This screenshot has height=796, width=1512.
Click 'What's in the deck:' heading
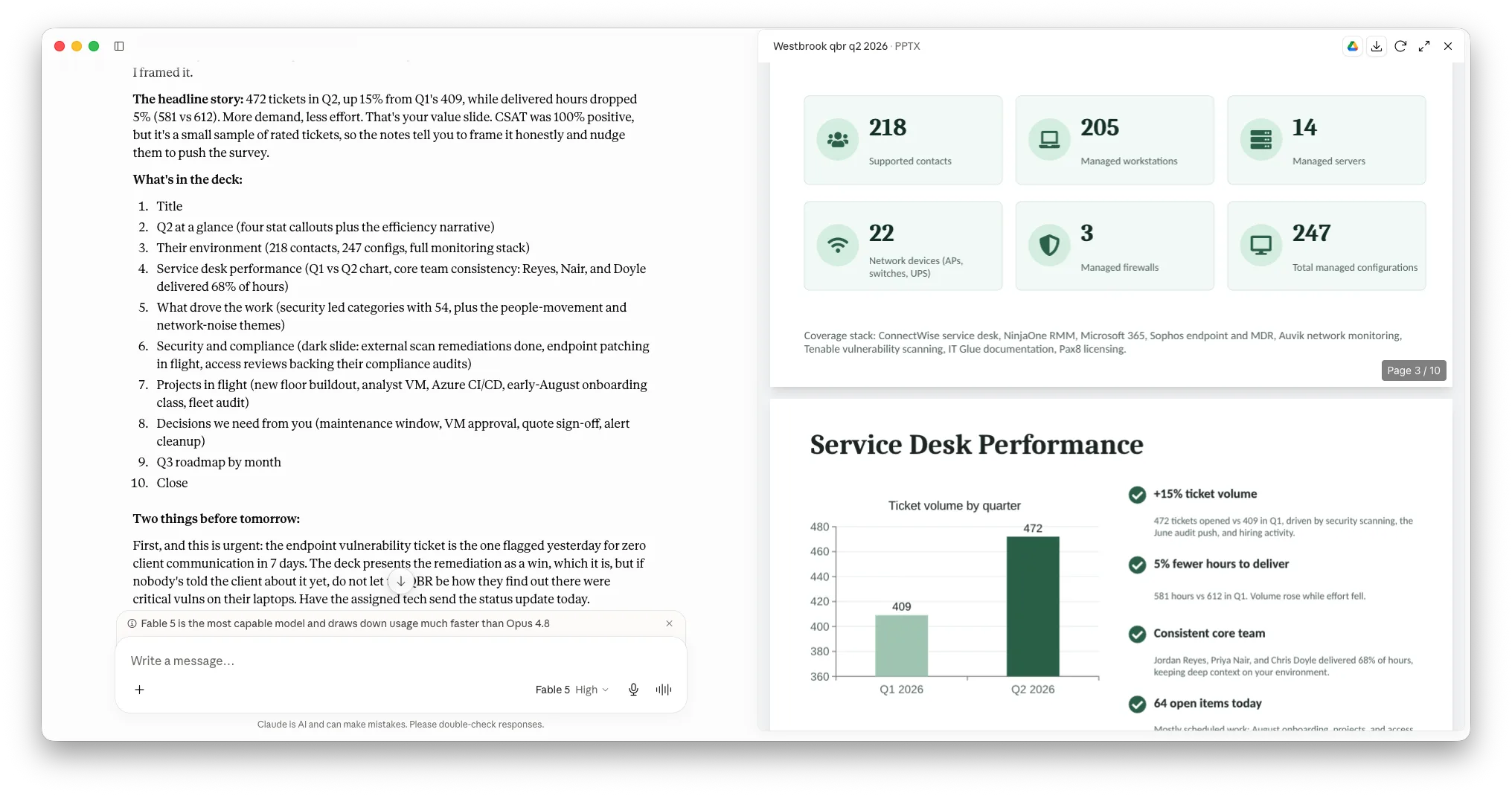(188, 179)
